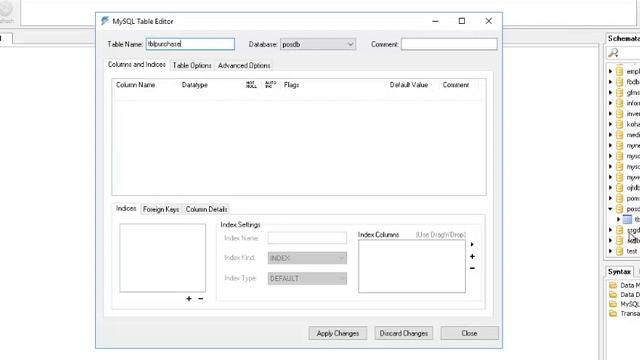Screen dimensions: 640x360
Task: Switch to the Table Options tab
Action: (x=192, y=65)
